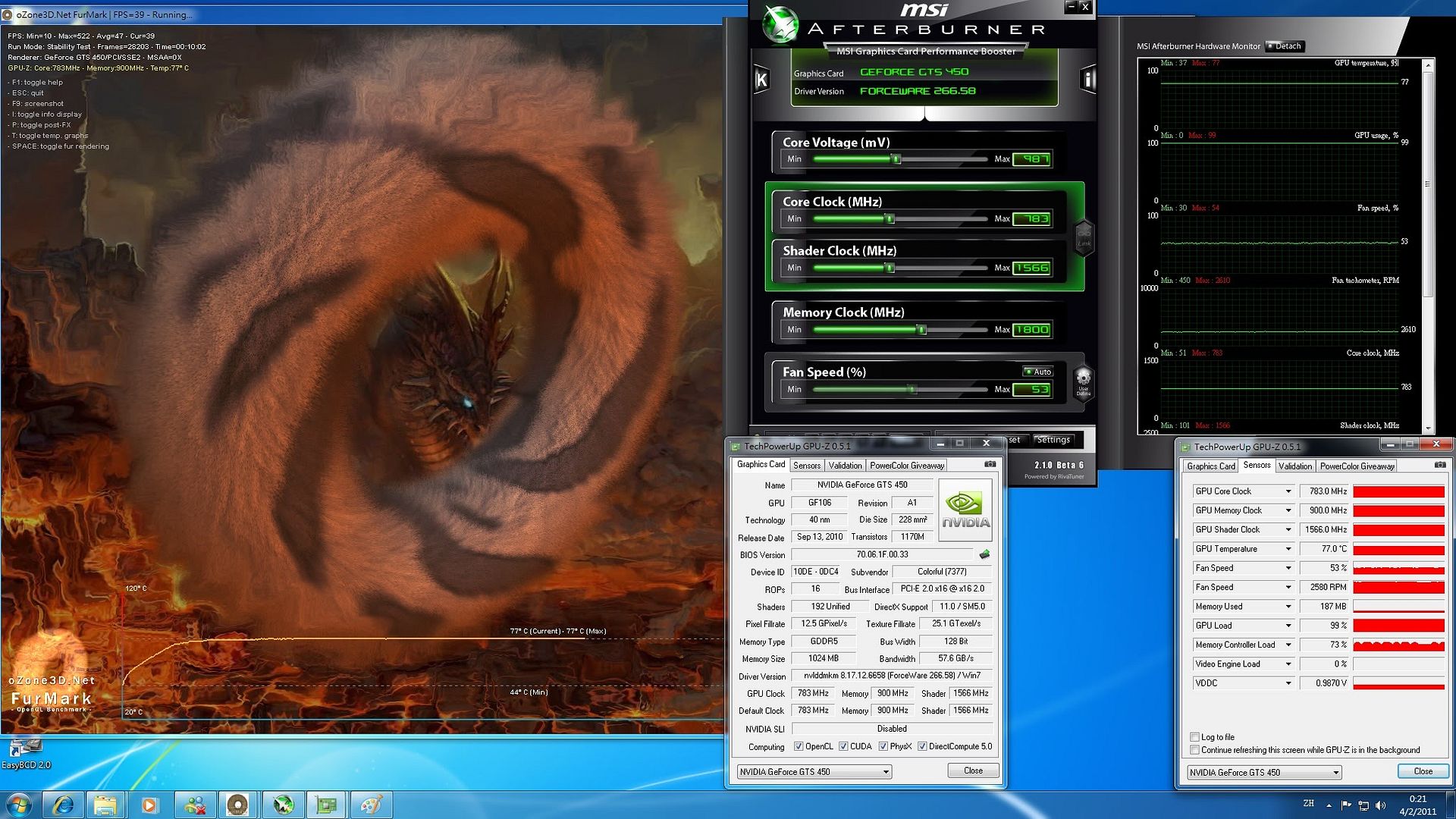Toggle the fan speed Auto button

1037,372
